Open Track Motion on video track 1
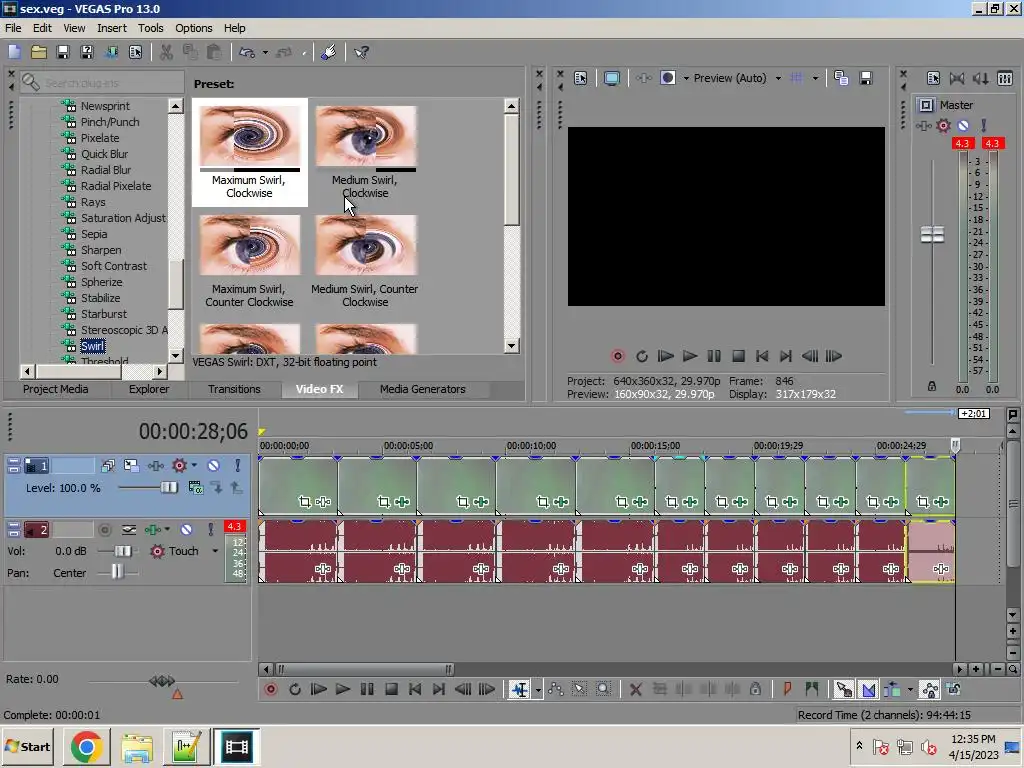The image size is (1024, 768). coord(131,465)
